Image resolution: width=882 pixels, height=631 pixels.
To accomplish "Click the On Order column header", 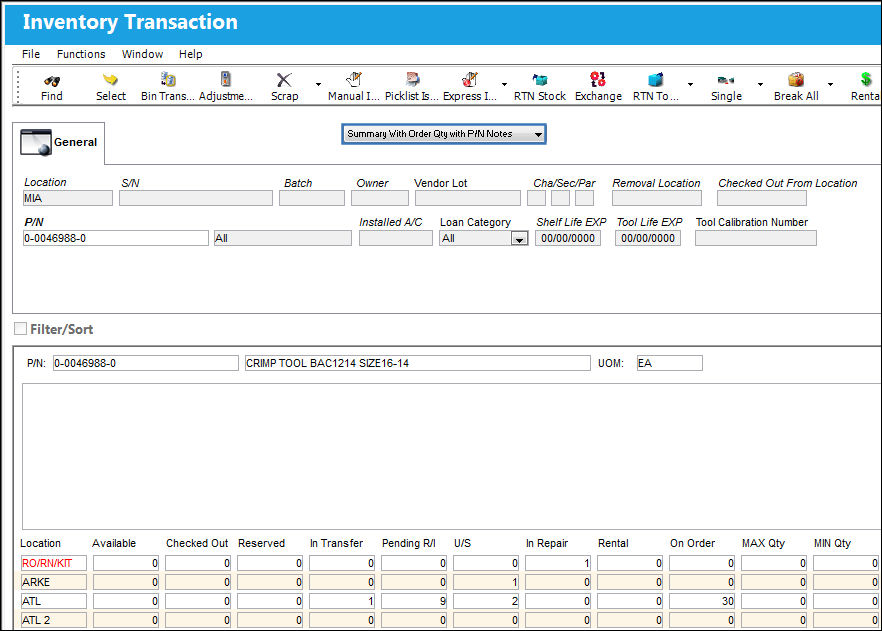I will coord(692,543).
